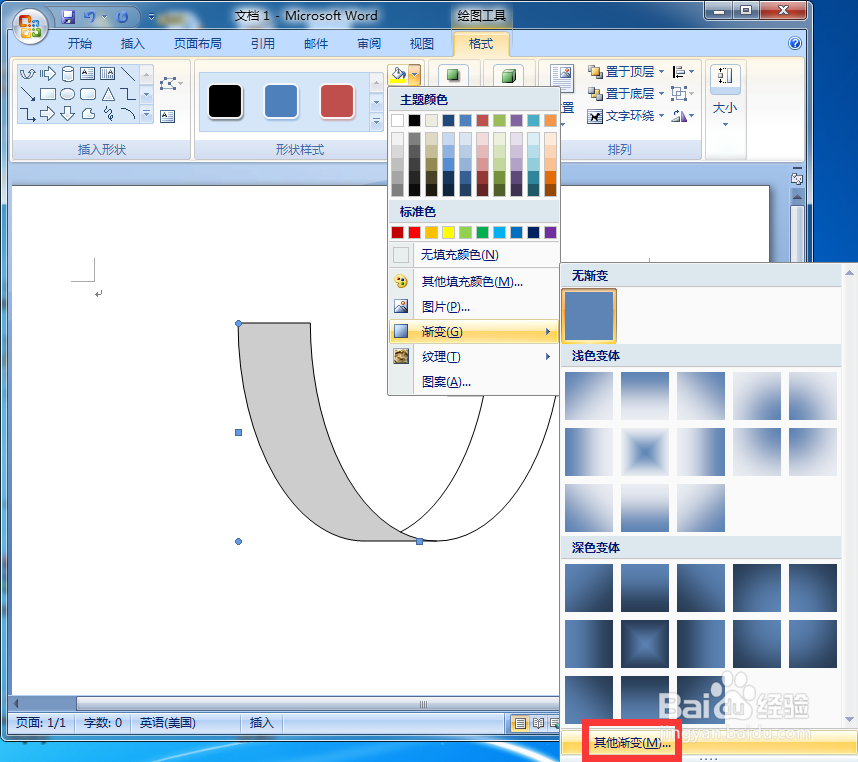Open the 渐变(G) submenu
The width and height of the screenshot is (858, 762).
point(474,331)
